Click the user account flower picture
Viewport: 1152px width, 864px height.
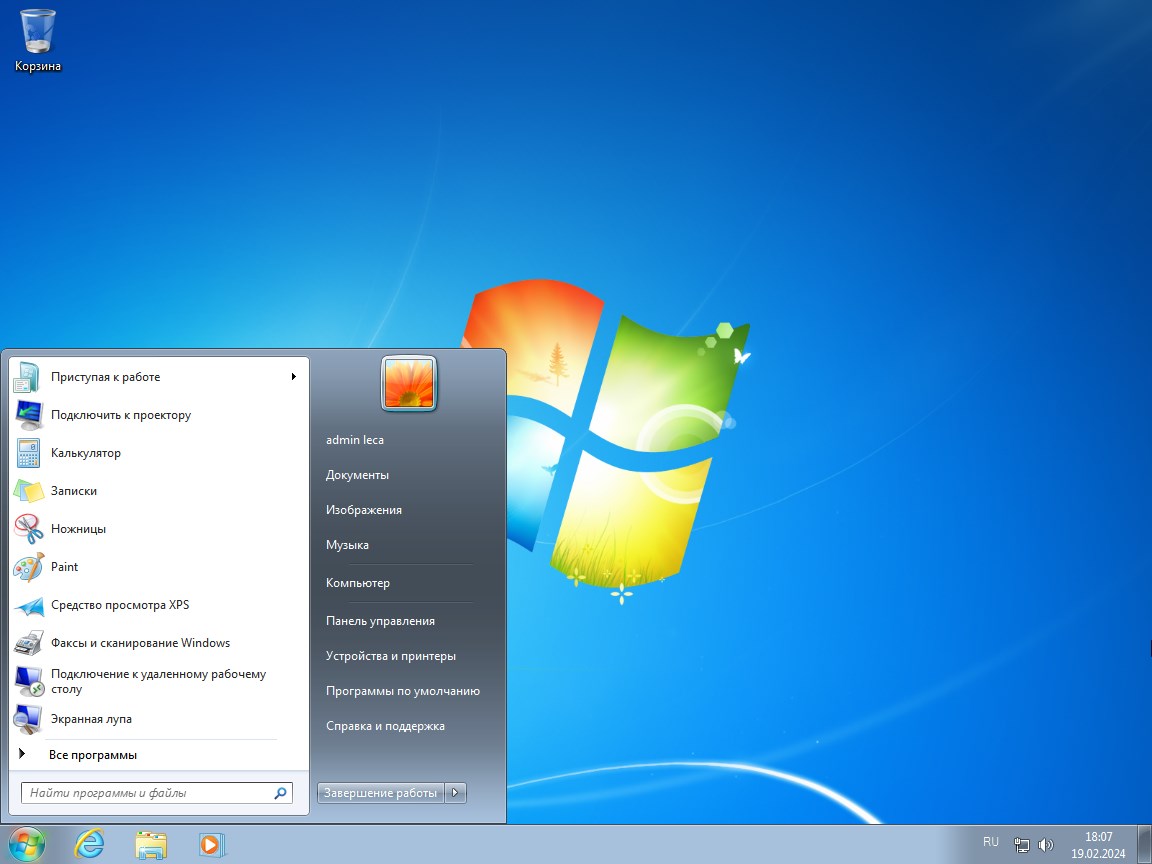(x=409, y=384)
